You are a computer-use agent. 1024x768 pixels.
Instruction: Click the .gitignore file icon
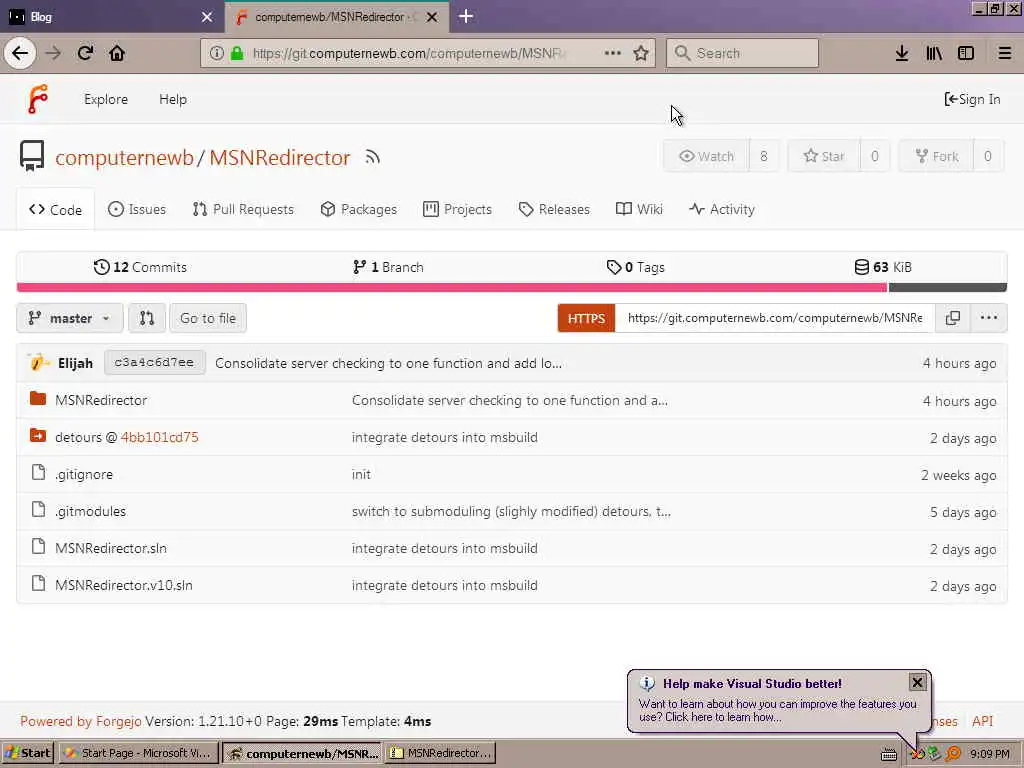39,472
